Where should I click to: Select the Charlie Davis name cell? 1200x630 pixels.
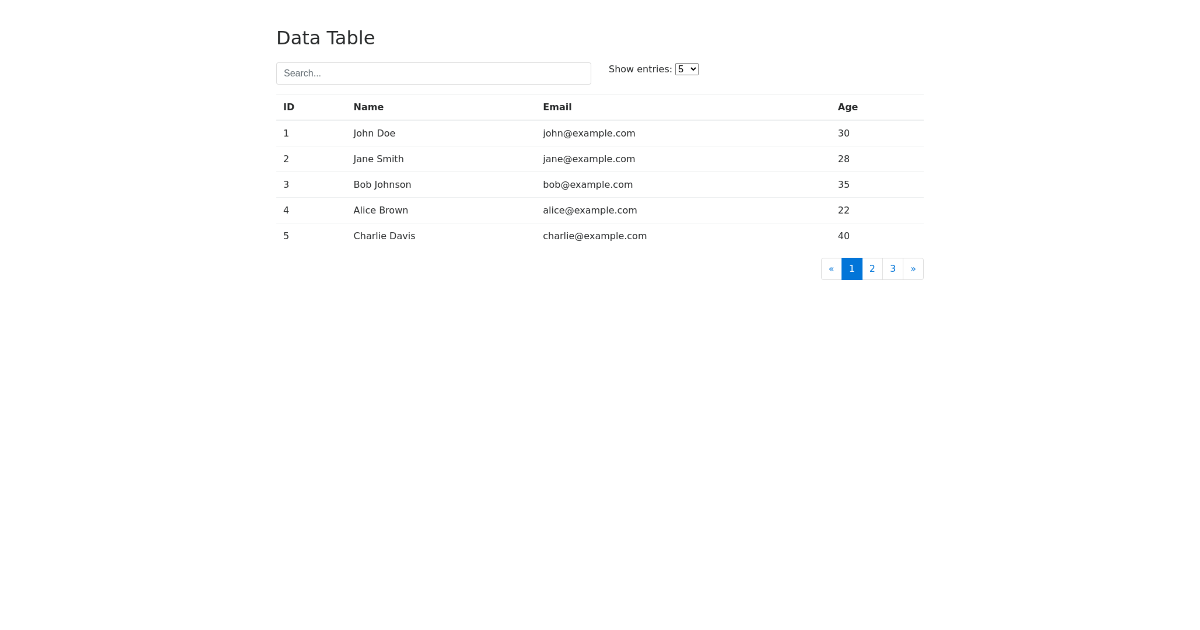(384, 236)
